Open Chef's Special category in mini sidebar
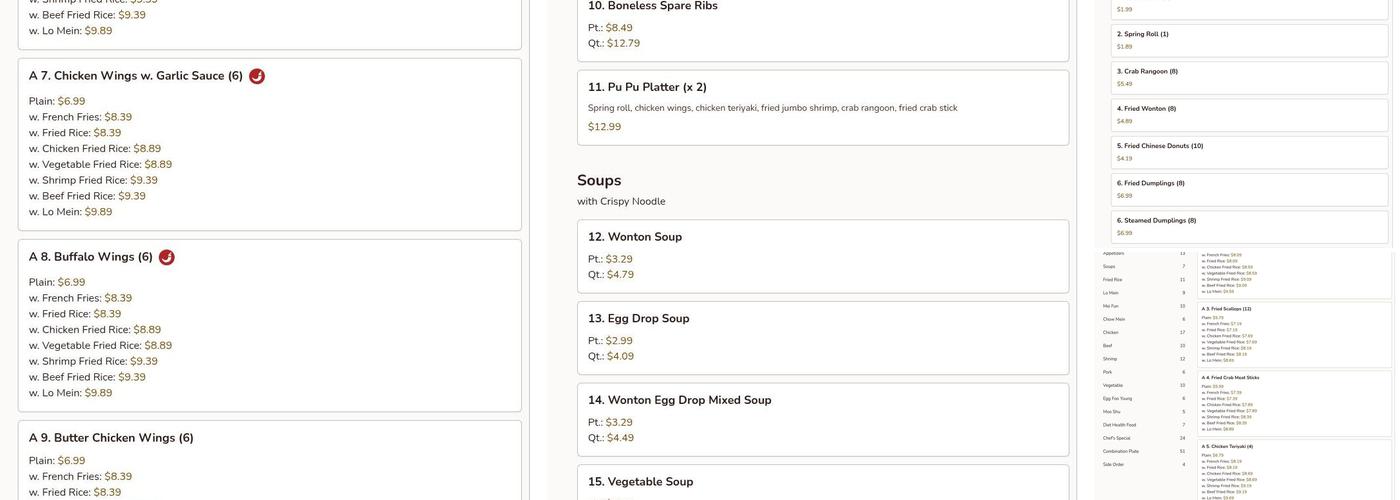The height and width of the screenshot is (500, 1400). coord(1116,438)
